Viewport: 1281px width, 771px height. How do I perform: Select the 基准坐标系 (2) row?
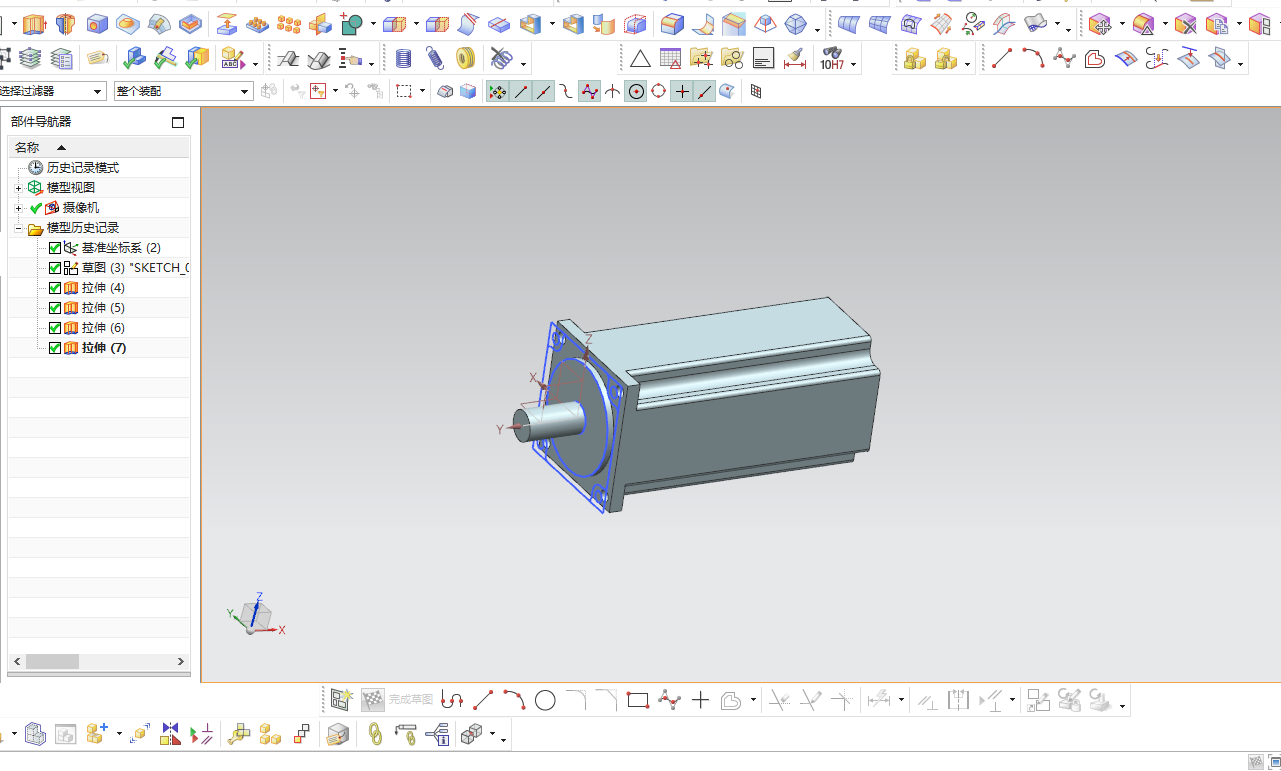pos(98,248)
